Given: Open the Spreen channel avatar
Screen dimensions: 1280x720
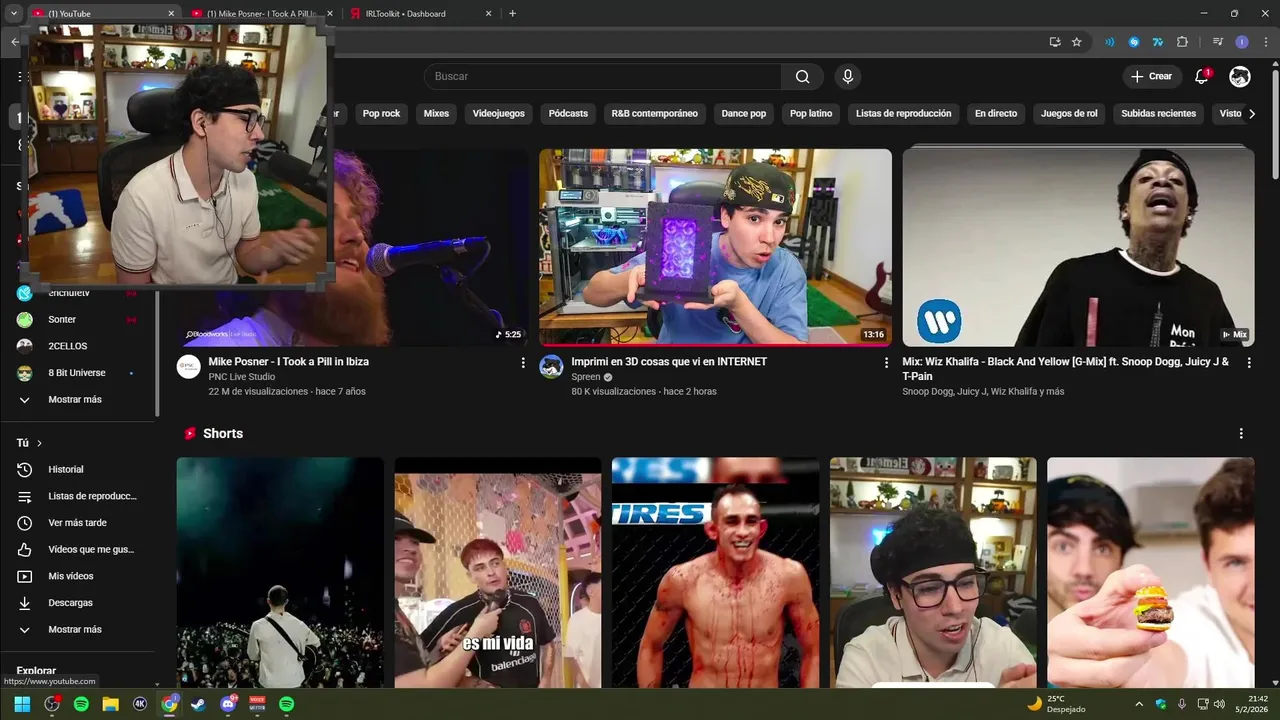Looking at the screenshot, I should (551, 366).
